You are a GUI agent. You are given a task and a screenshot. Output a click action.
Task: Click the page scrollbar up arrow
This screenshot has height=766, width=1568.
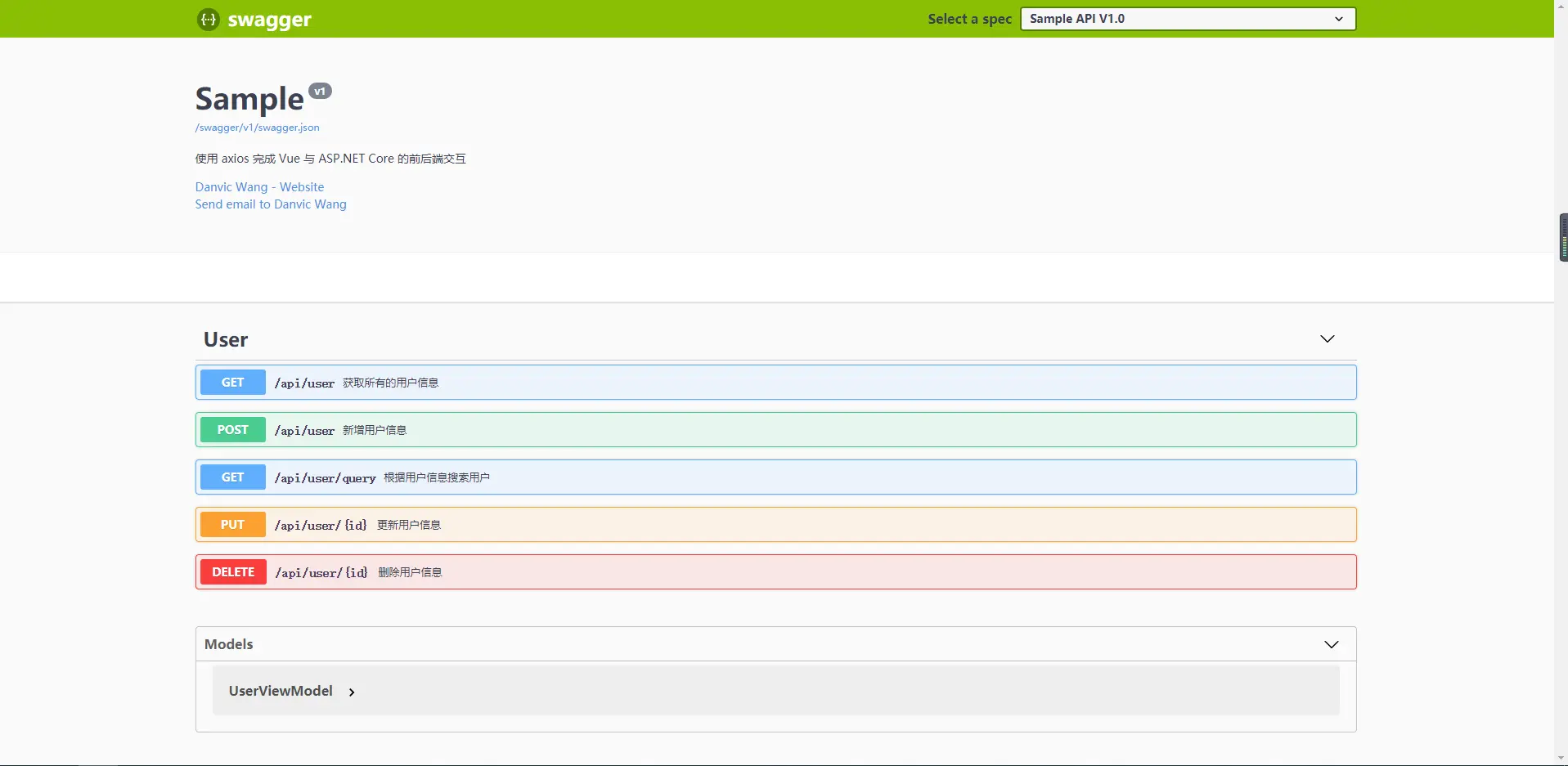click(x=1561, y=7)
